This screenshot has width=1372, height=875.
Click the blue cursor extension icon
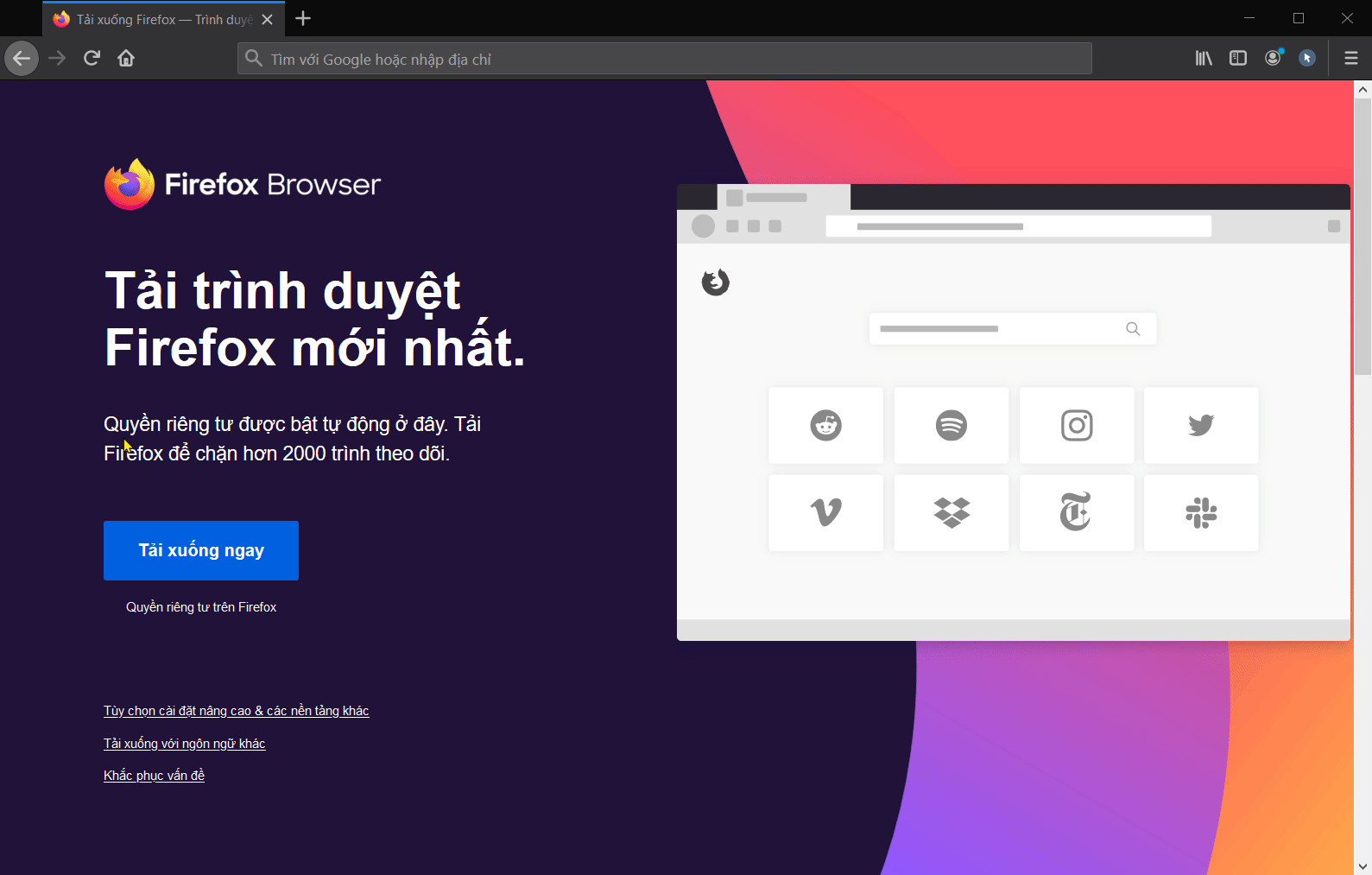1307,58
